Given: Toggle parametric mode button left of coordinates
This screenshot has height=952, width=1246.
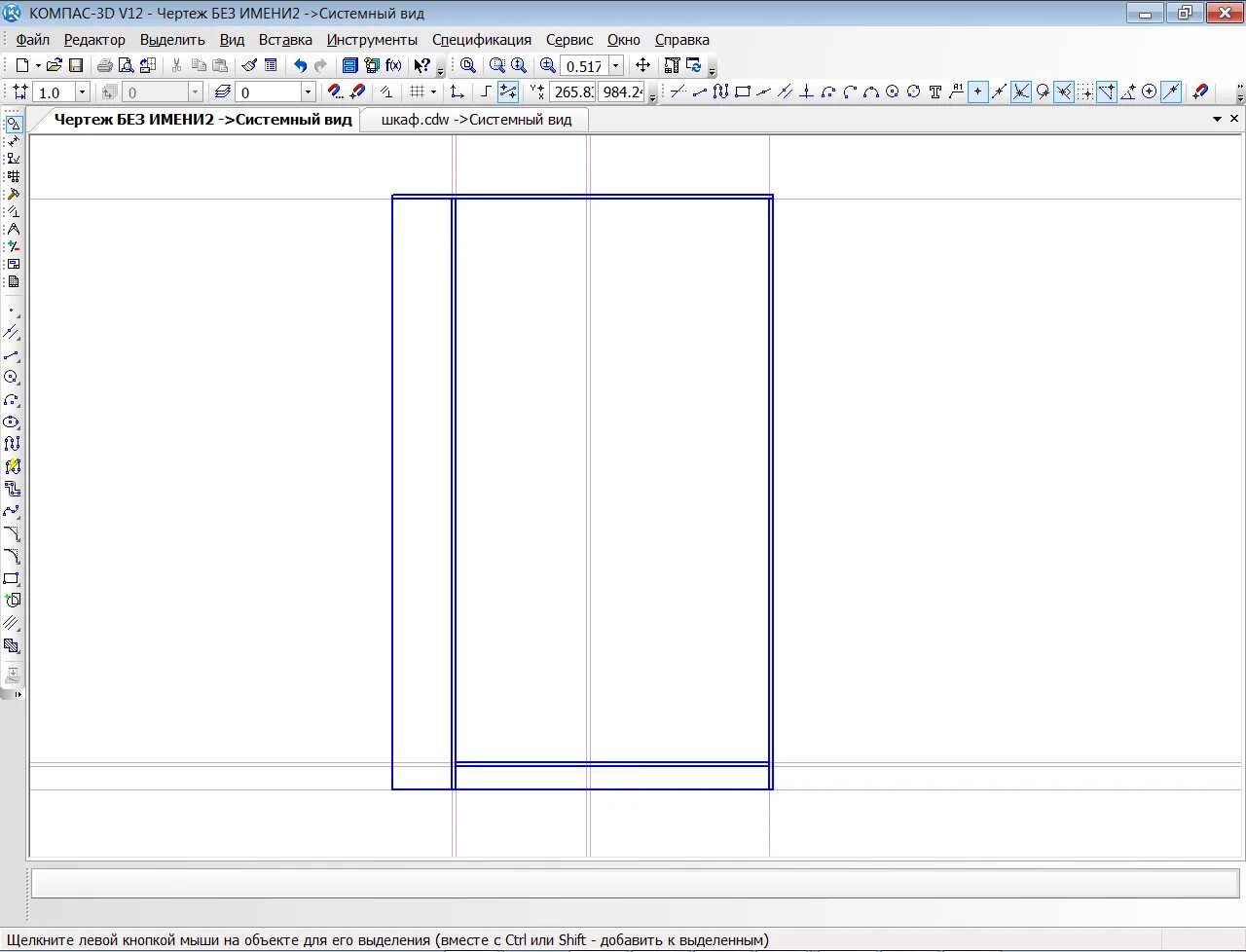Looking at the screenshot, I should (x=507, y=92).
